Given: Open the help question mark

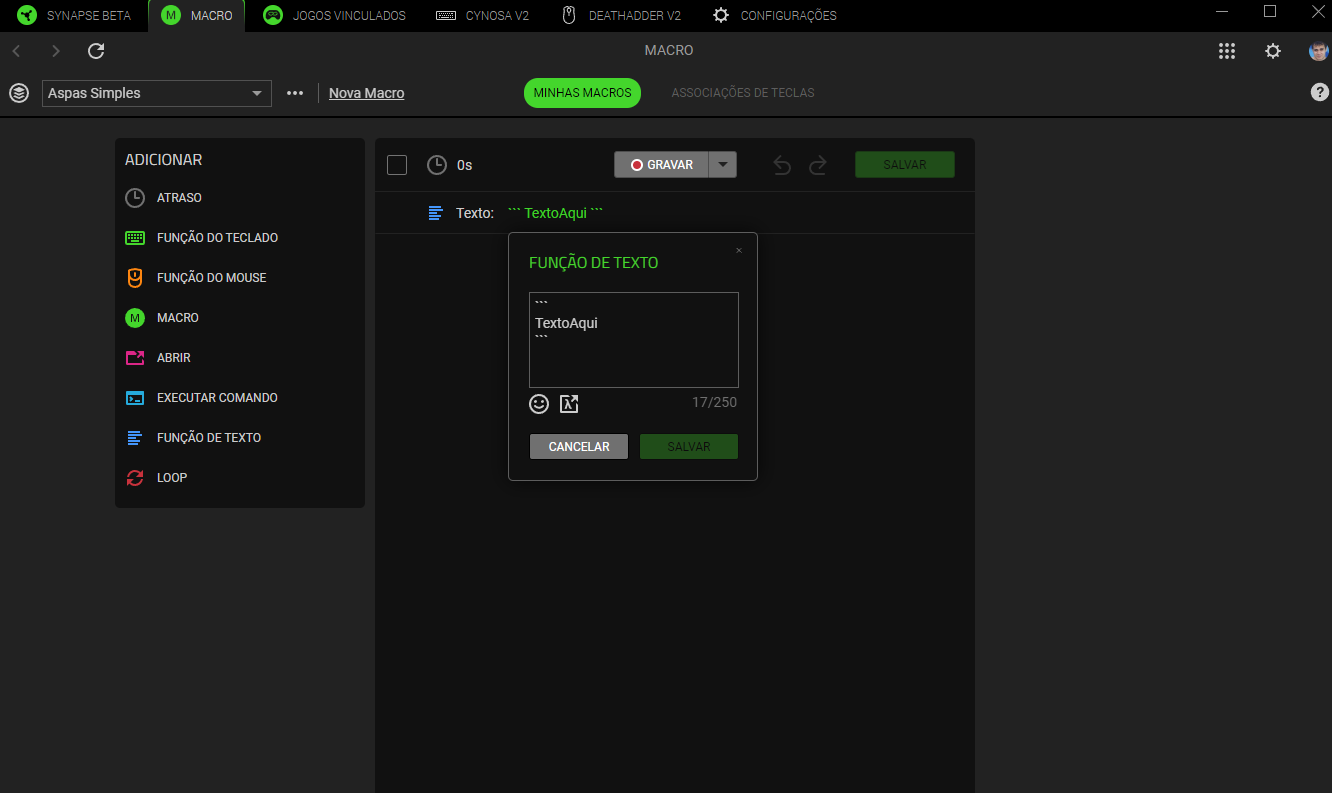Looking at the screenshot, I should tap(1320, 92).
